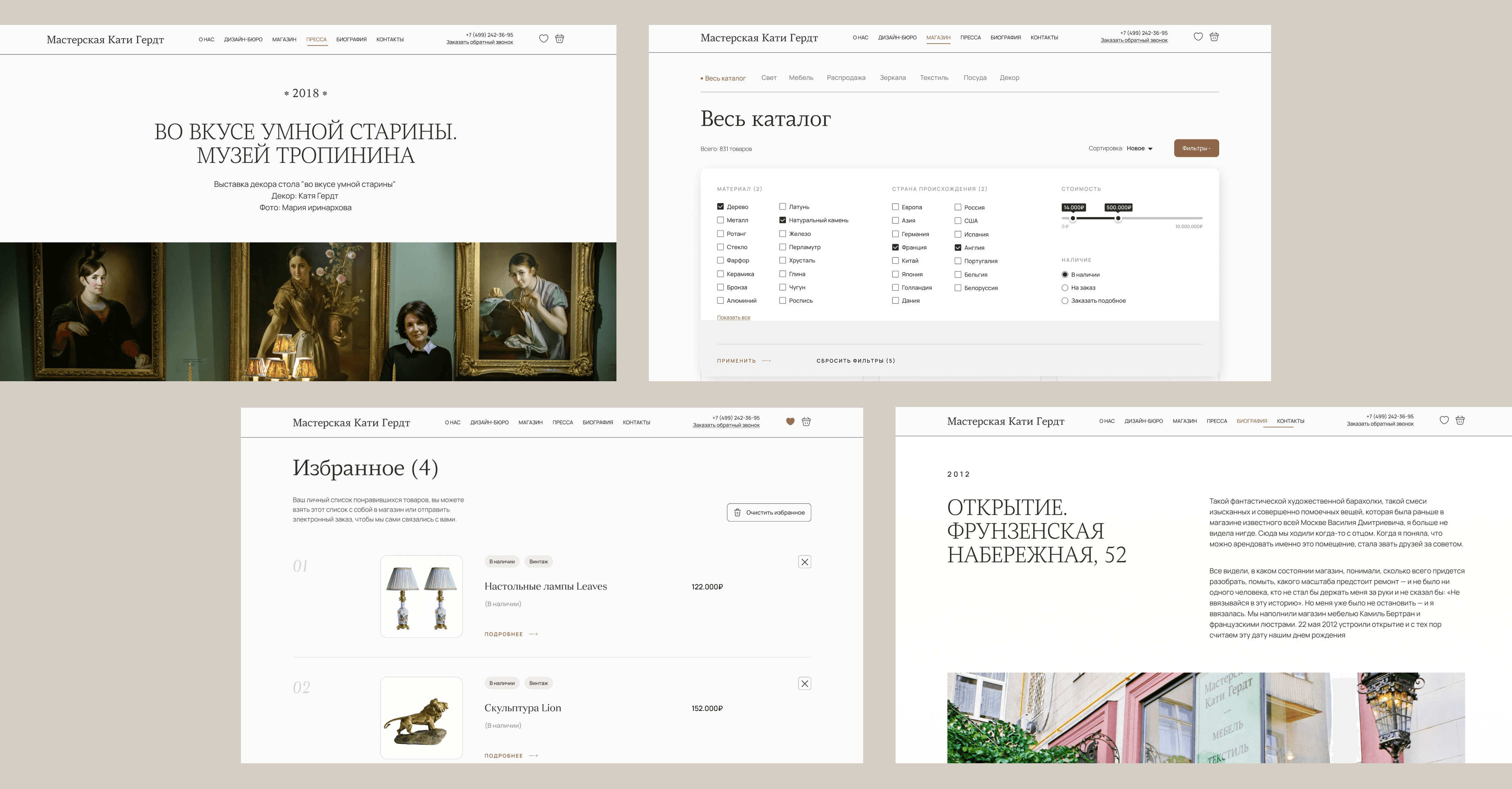Open the basket icon in the biography page header
The width and height of the screenshot is (1512, 789).
1460,420
